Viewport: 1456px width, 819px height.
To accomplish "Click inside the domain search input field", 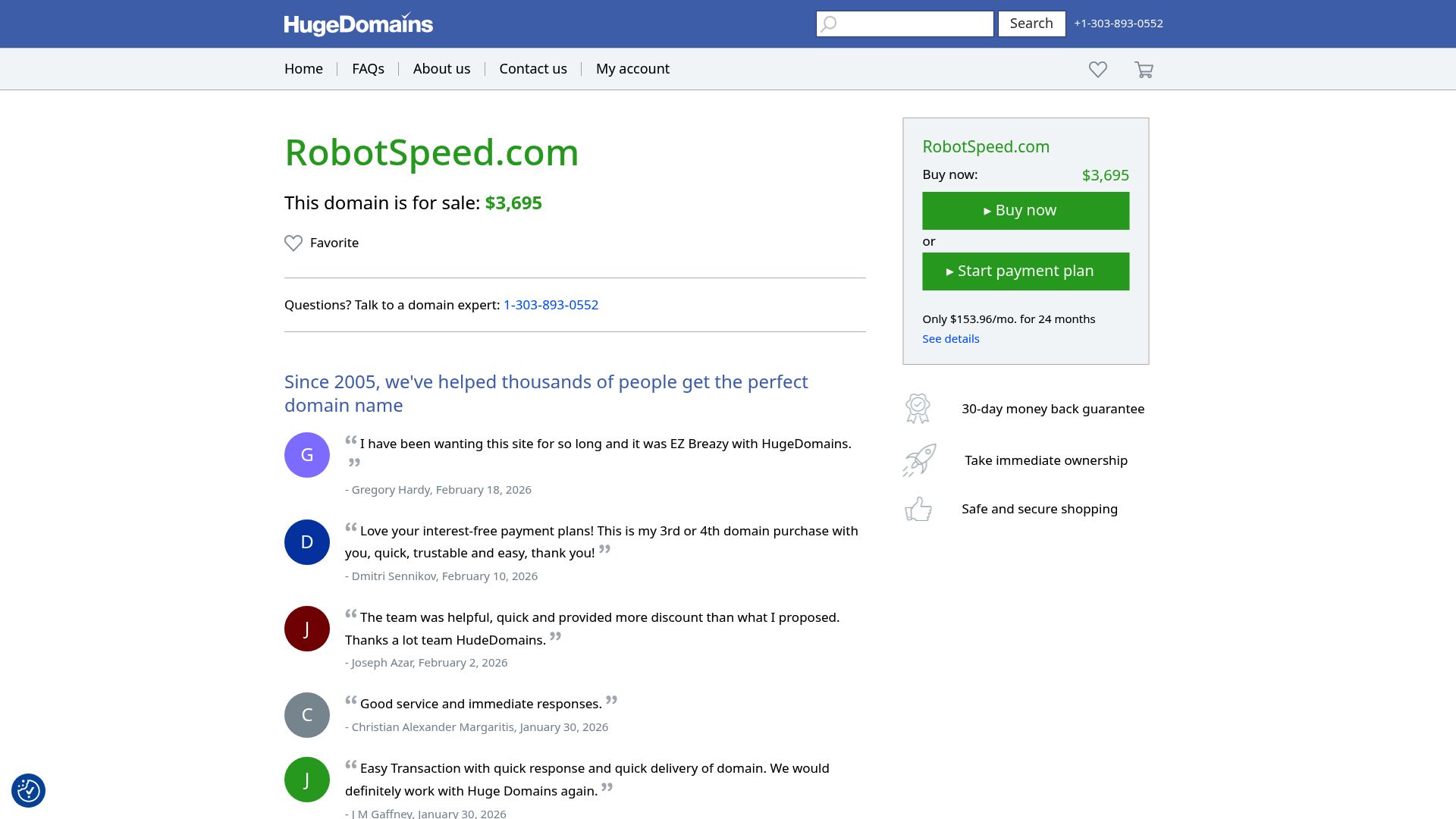I will [910, 24].
